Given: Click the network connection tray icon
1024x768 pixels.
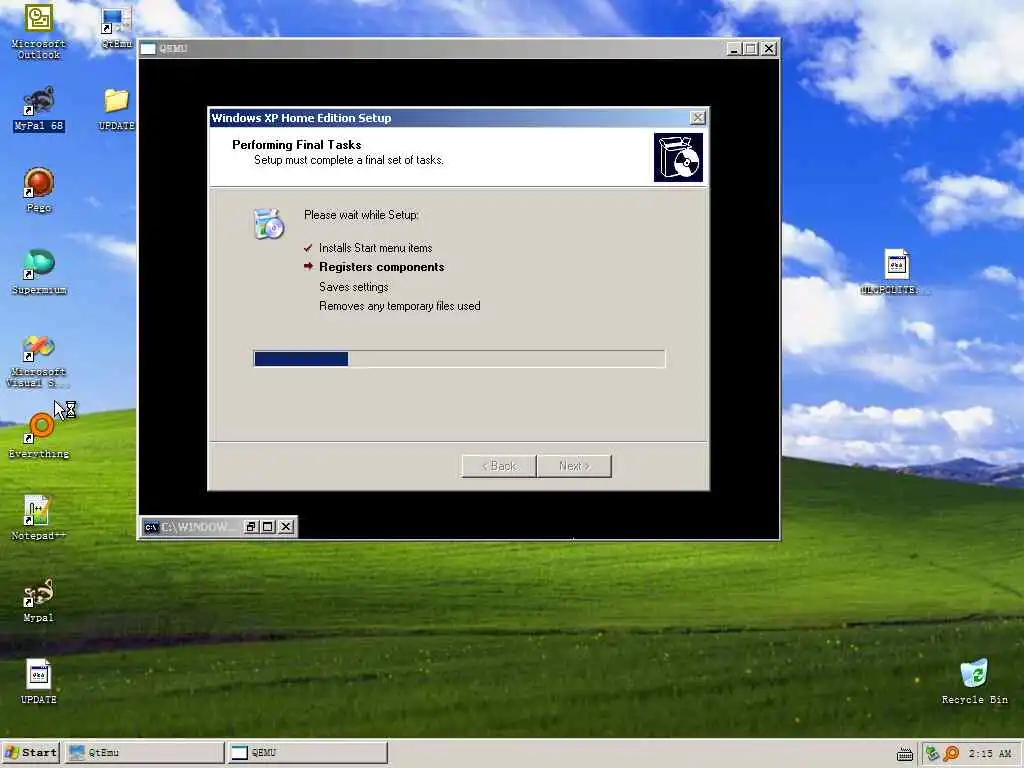Looking at the screenshot, I should click(932, 754).
